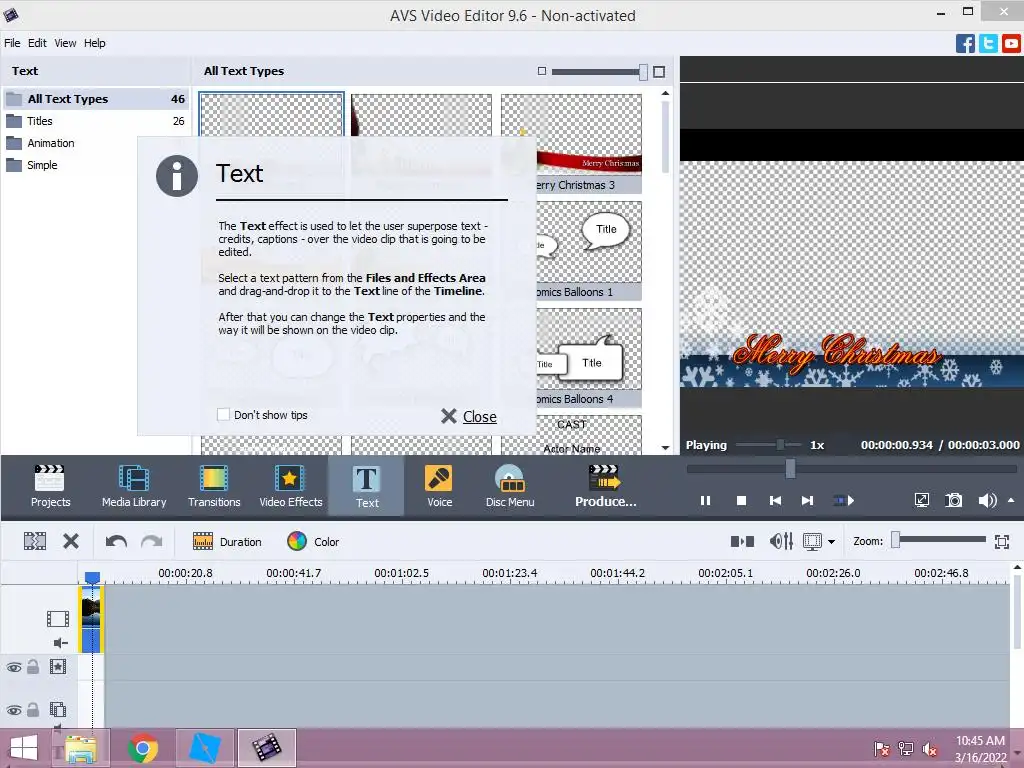Redo the last undone action
1024x768 pixels.
[152, 541]
